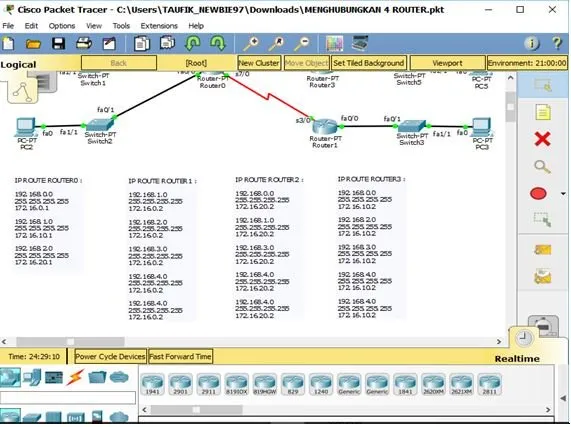This screenshot has width=571, height=427.
Task: Open the Activity Wizard toolbar icon
Action: pyautogui.click(x=109, y=44)
